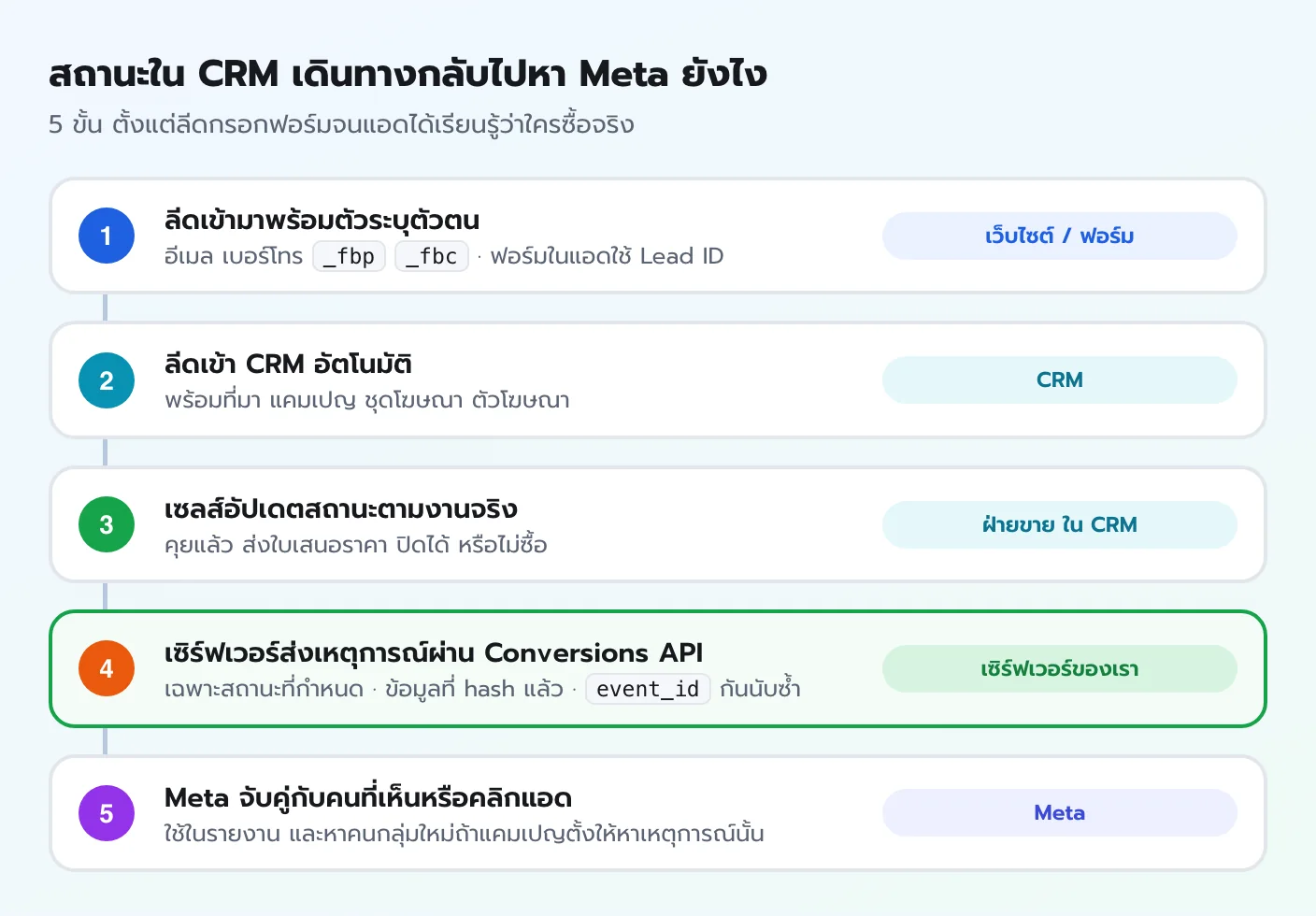Click the _fbc code tag
This screenshot has width=1316, height=916.
click(432, 256)
